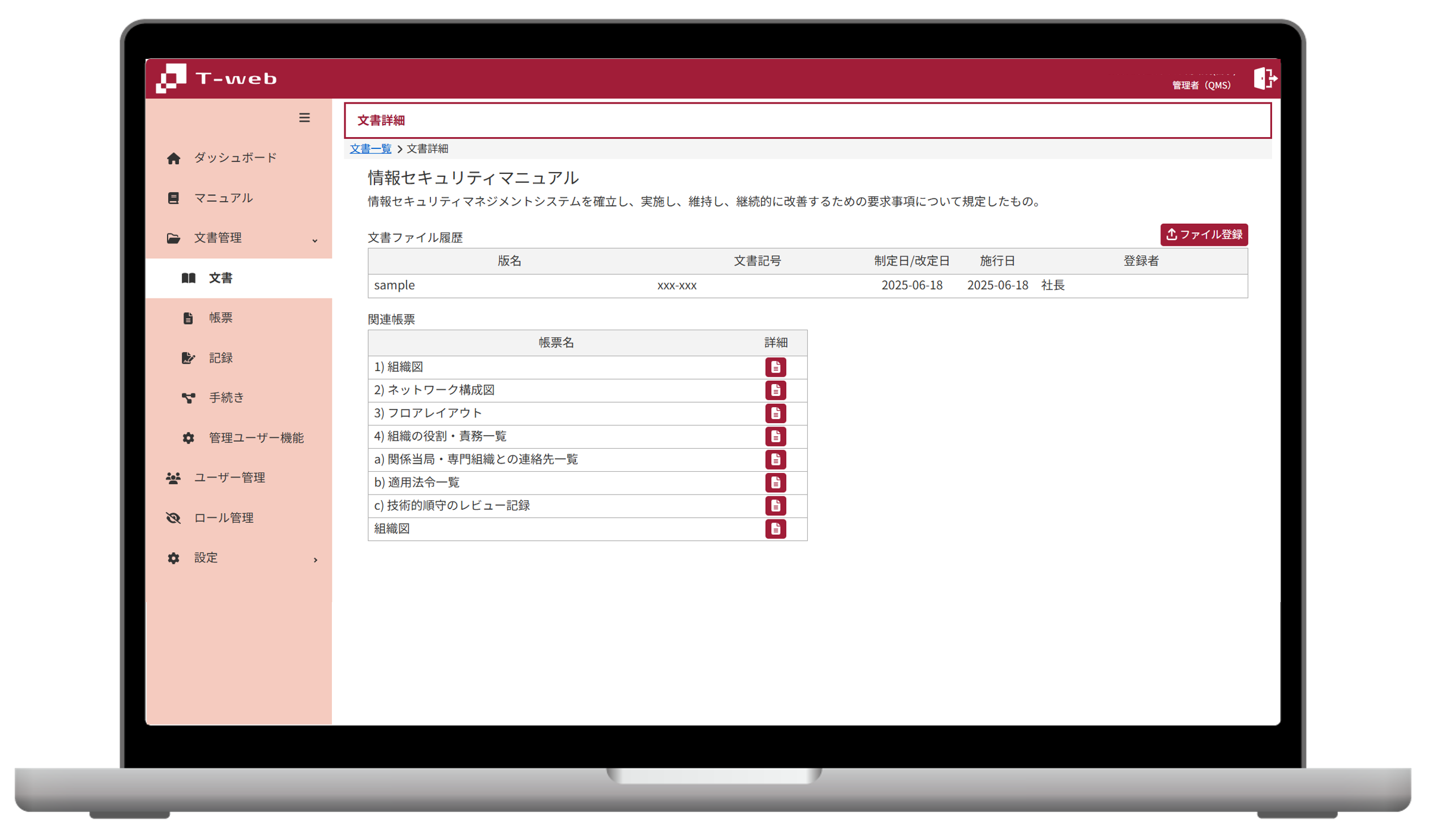The image size is (1429, 840).
Task: Collapse the 文書管理 section chevron
Action: 315,241
